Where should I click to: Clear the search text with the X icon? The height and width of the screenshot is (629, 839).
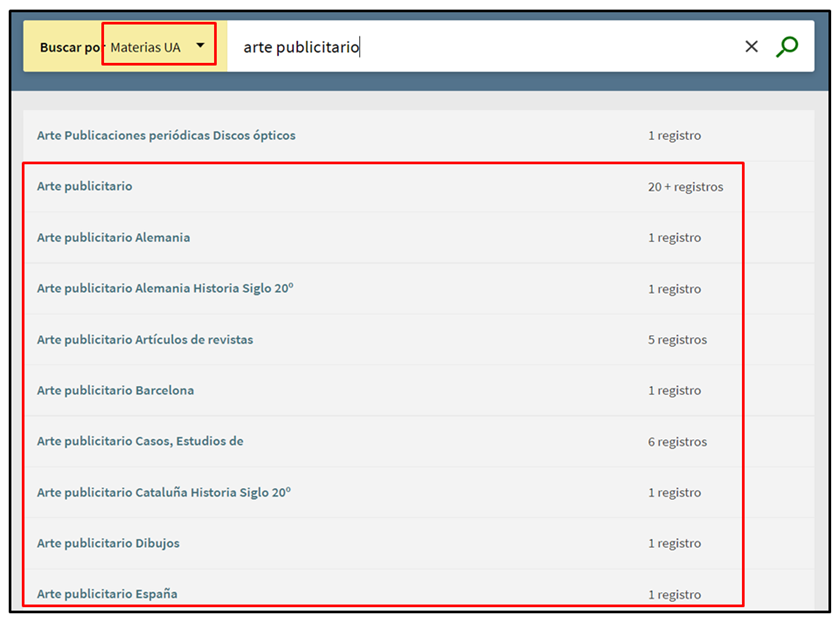(x=751, y=47)
